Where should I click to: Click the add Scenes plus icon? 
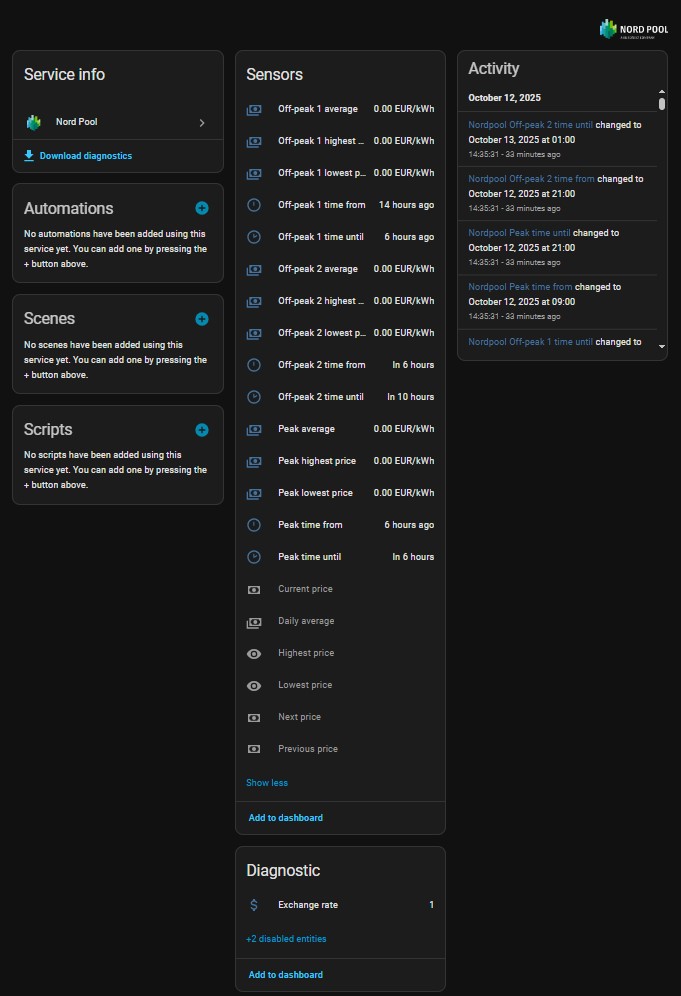[x=202, y=319]
